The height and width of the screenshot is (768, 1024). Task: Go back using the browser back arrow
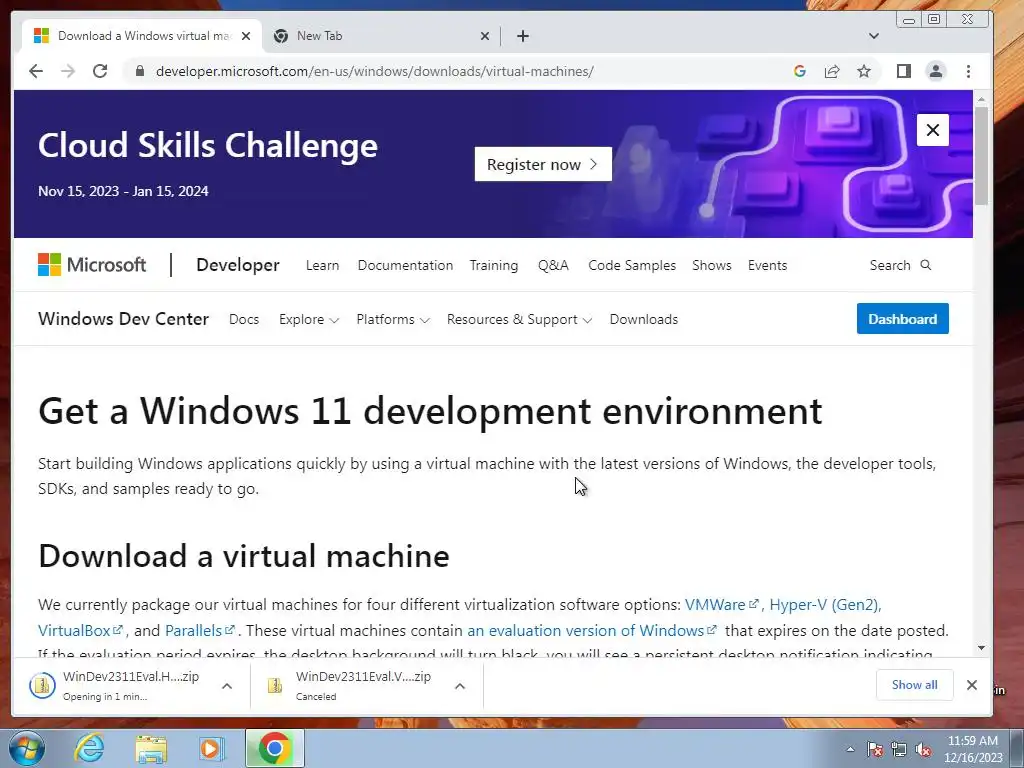(36, 71)
